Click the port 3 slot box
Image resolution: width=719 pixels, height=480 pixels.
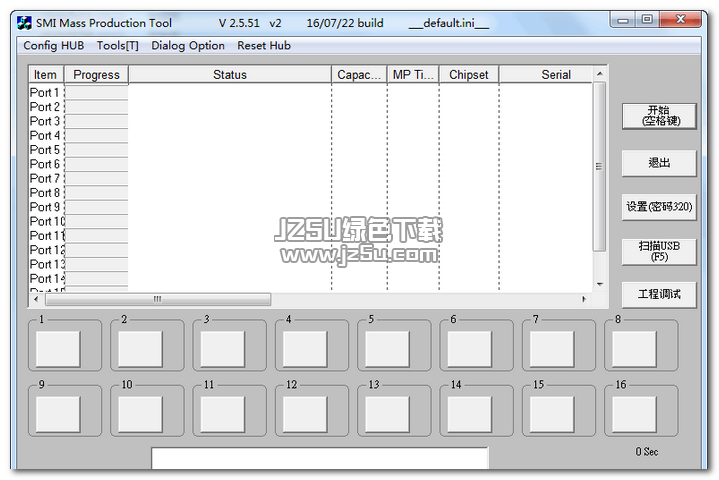click(x=223, y=349)
